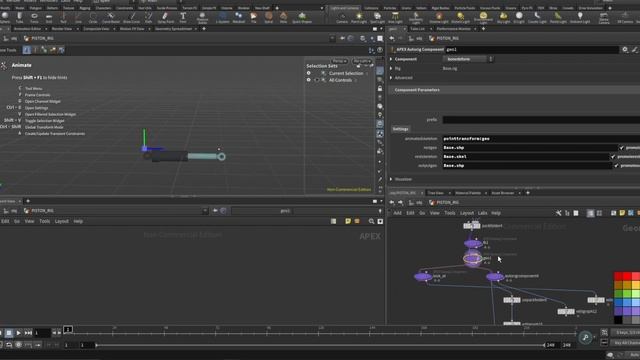The height and width of the screenshot is (360, 640).
Task: Toggle promote checkbox for restskeleton
Action: (613, 157)
